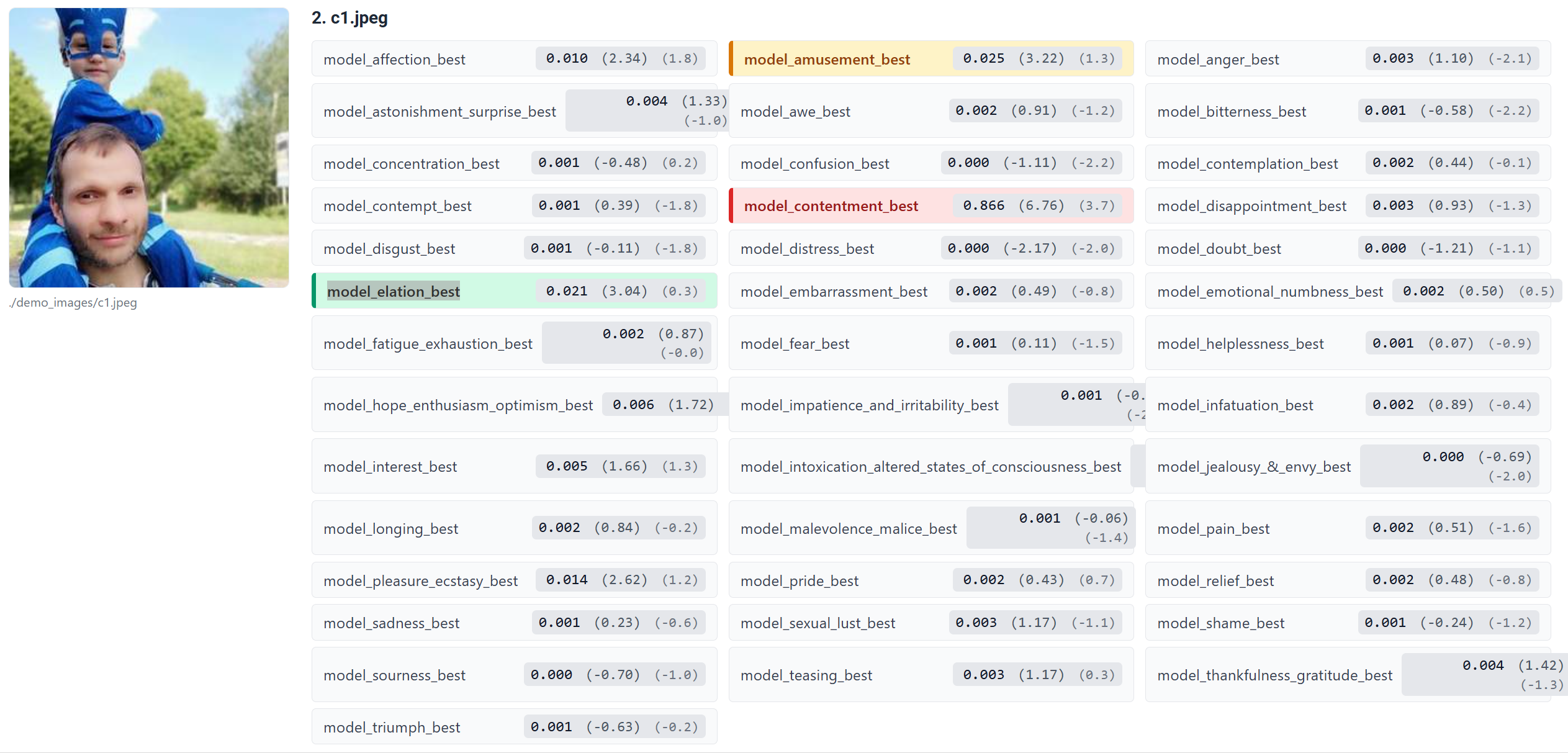Click the highlighted model_contentment_best card
Image resolution: width=1568 pixels, height=753 pixels.
point(930,205)
